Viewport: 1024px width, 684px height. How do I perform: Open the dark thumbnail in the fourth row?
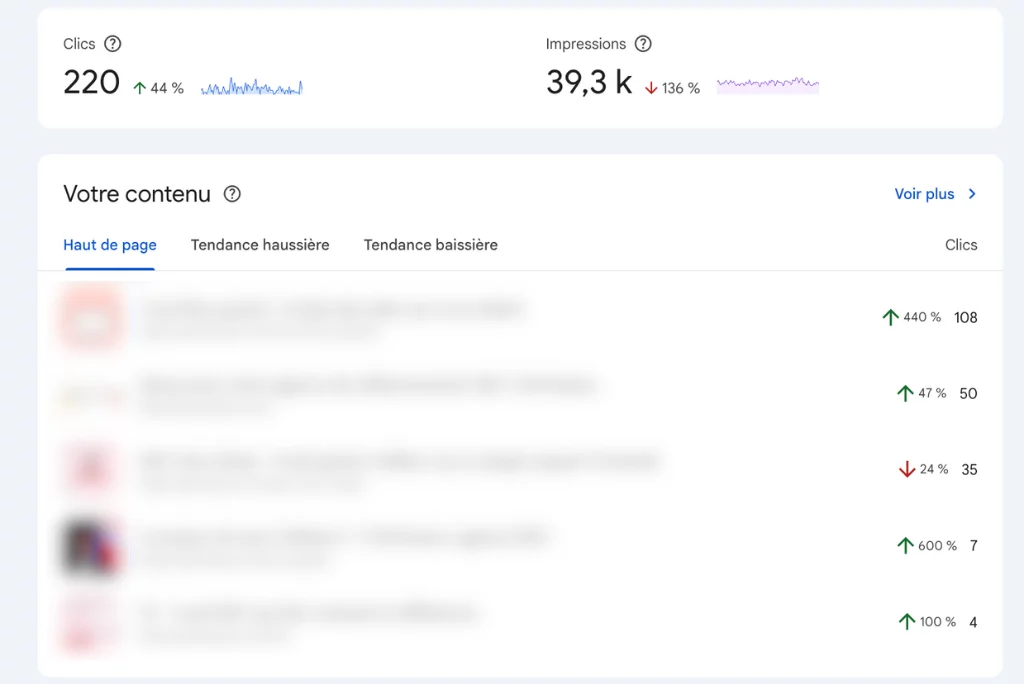[x=92, y=546]
